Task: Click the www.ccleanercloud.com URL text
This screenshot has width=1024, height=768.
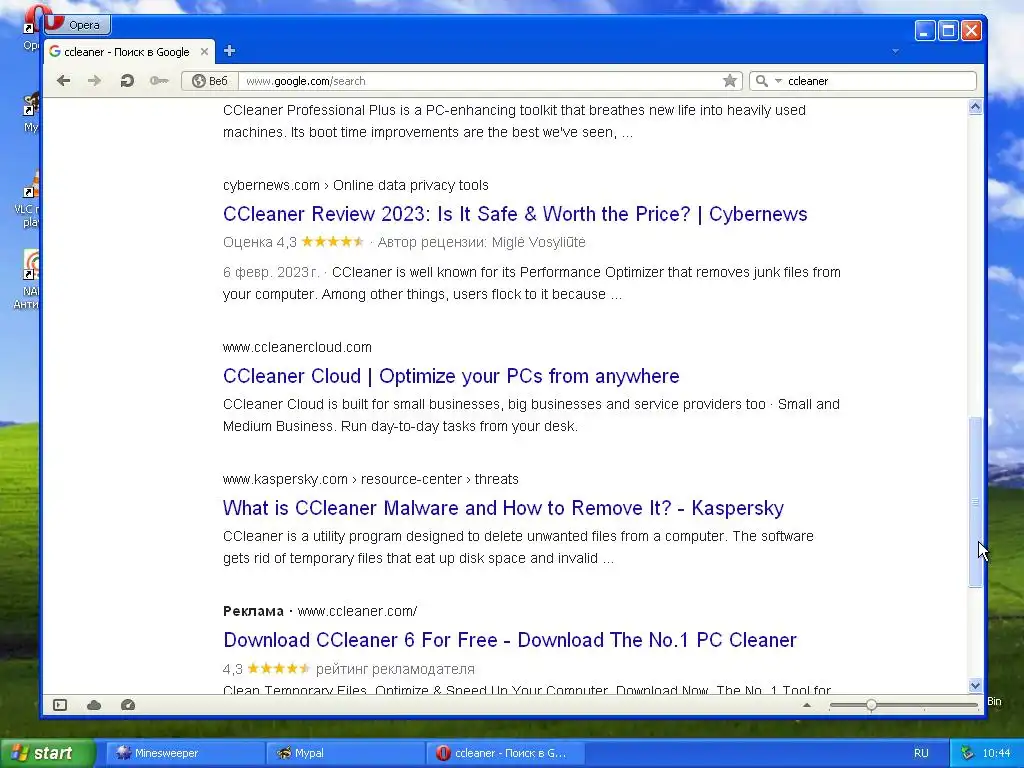Action: (297, 347)
